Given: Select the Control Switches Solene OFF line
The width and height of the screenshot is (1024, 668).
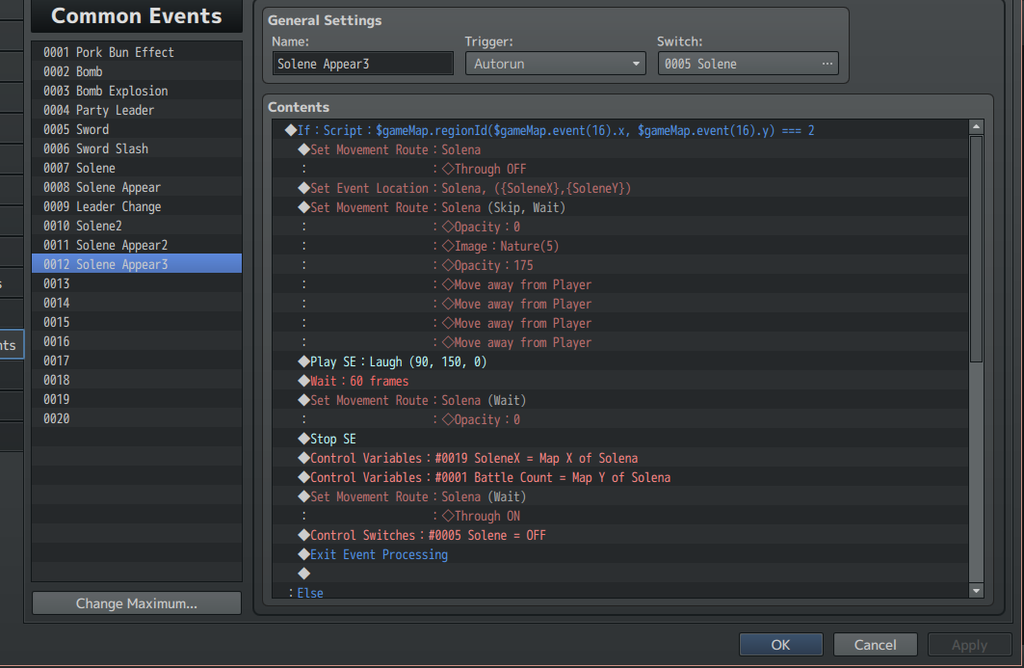Looking at the screenshot, I should click(427, 535).
